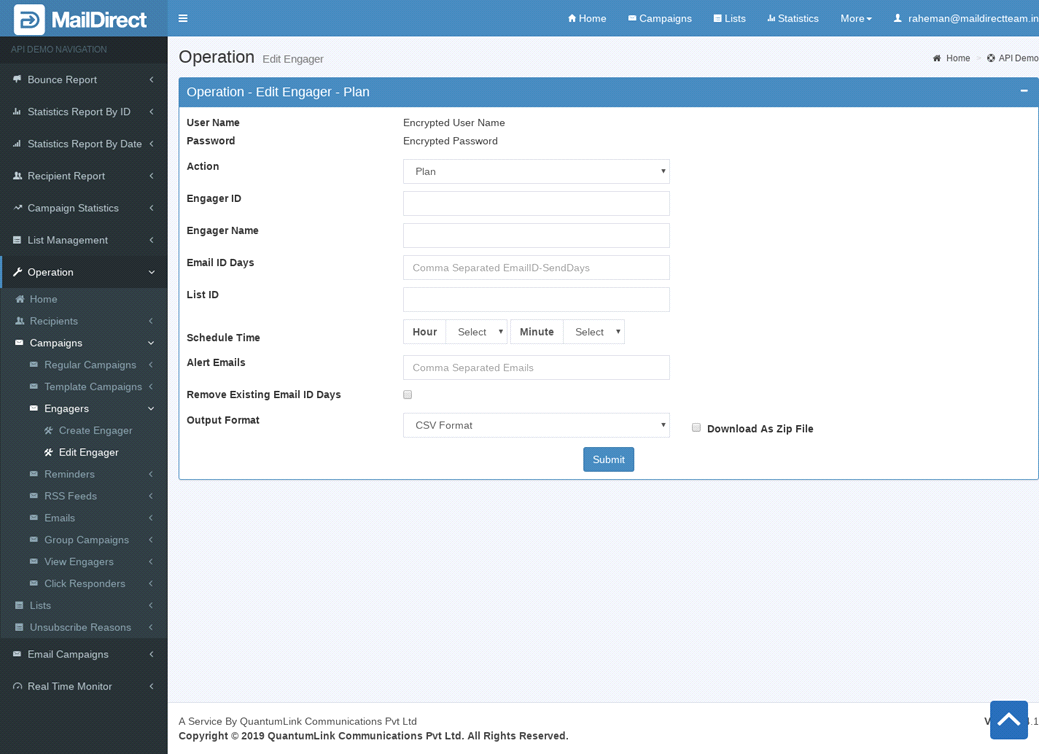Click the Home icon in breadcrumb
This screenshot has height=754, width=1039.
pyautogui.click(x=937, y=58)
